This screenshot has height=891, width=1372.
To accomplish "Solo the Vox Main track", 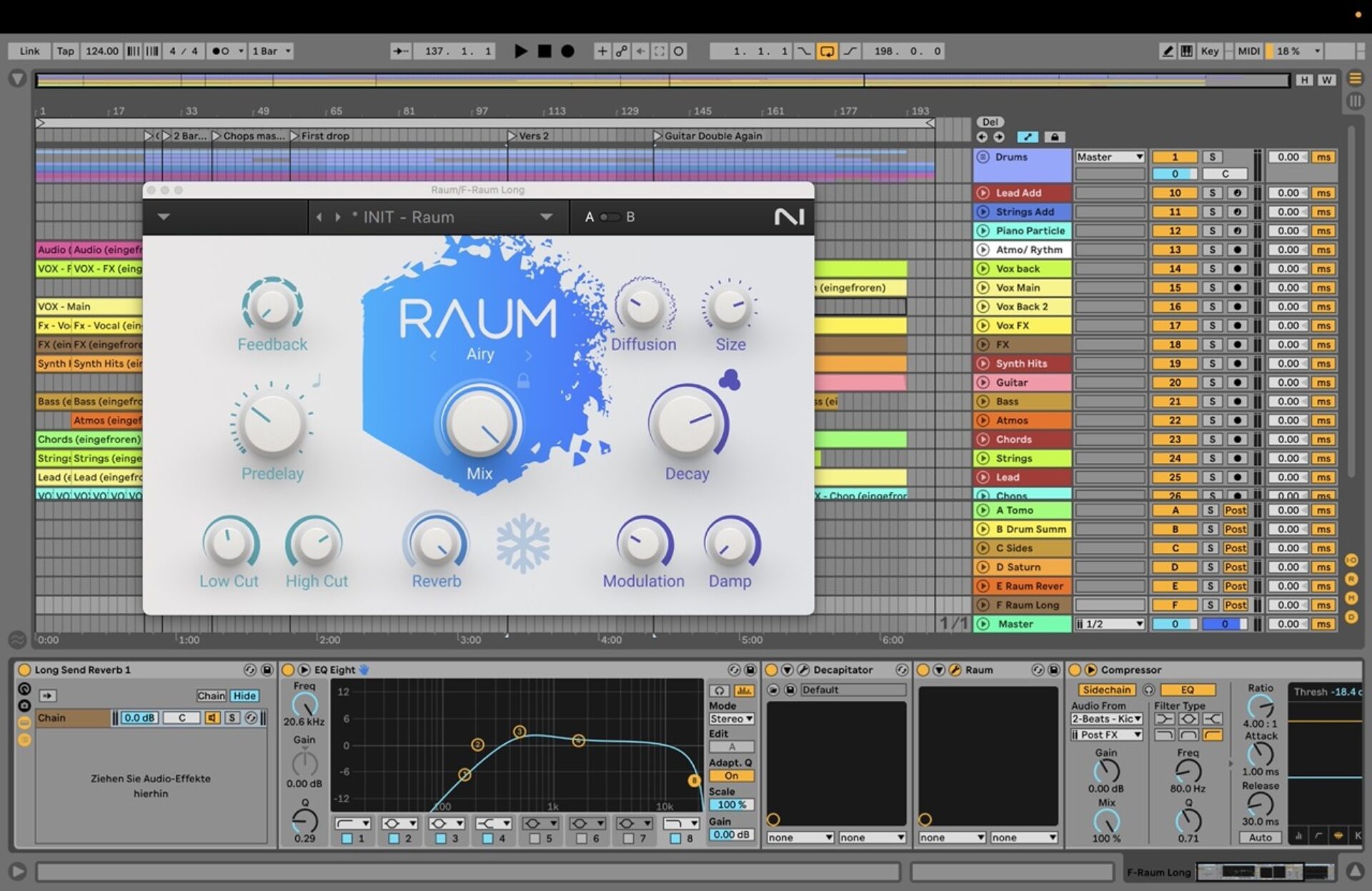I will [x=1212, y=287].
